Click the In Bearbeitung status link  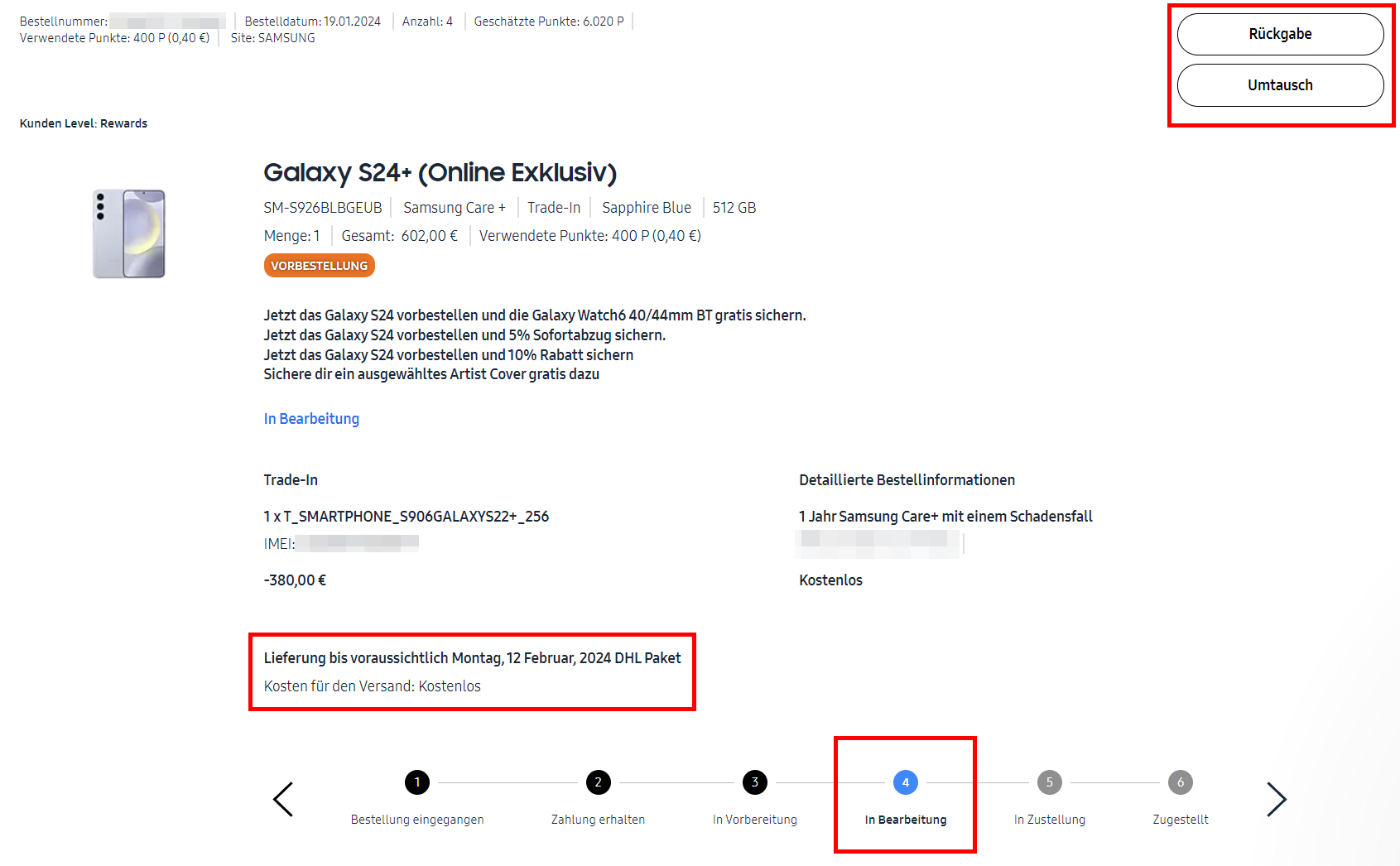(x=311, y=419)
